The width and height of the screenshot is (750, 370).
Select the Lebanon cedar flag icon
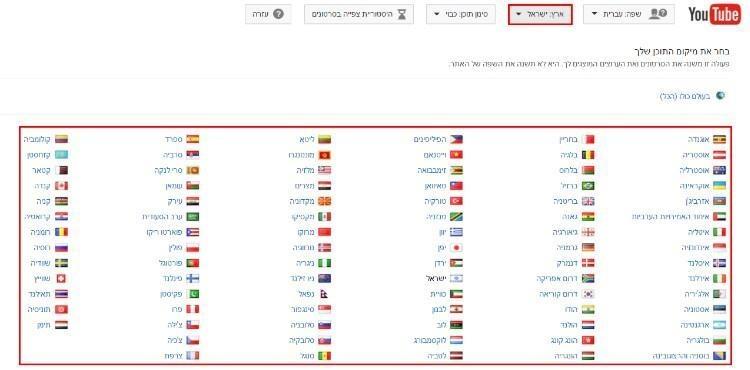tap(456, 309)
